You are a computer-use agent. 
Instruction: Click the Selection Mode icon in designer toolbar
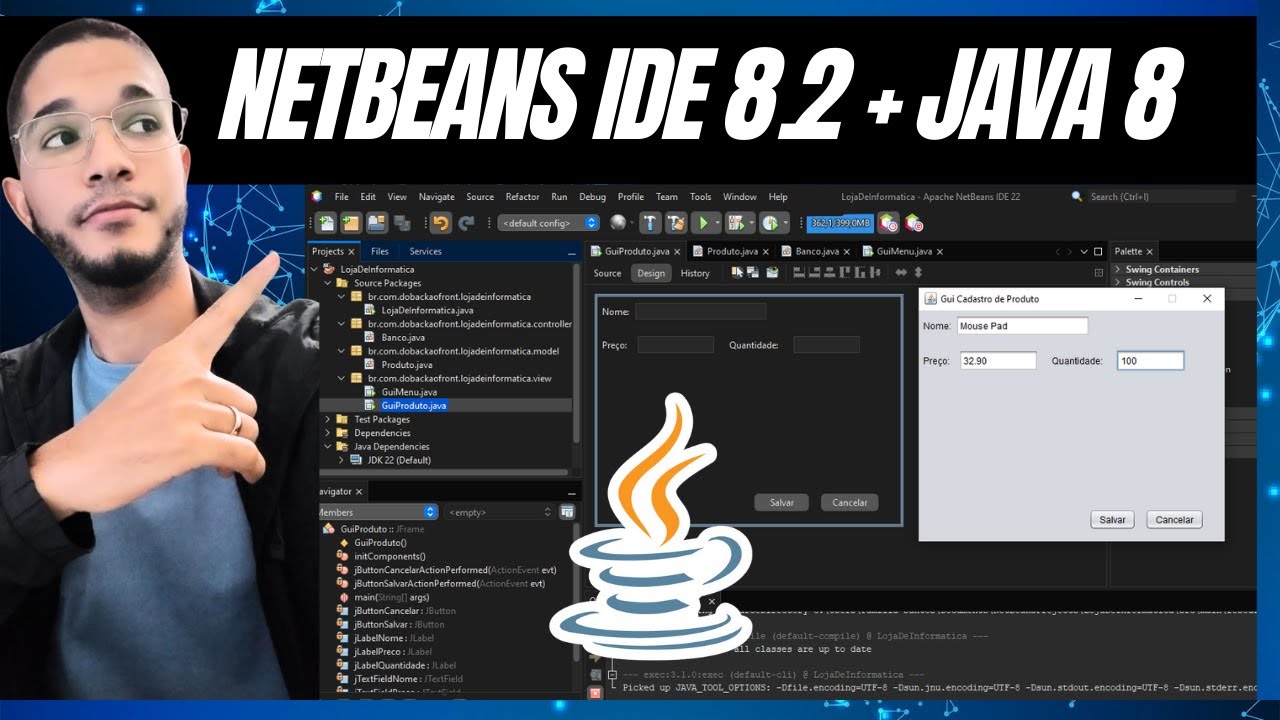point(737,273)
